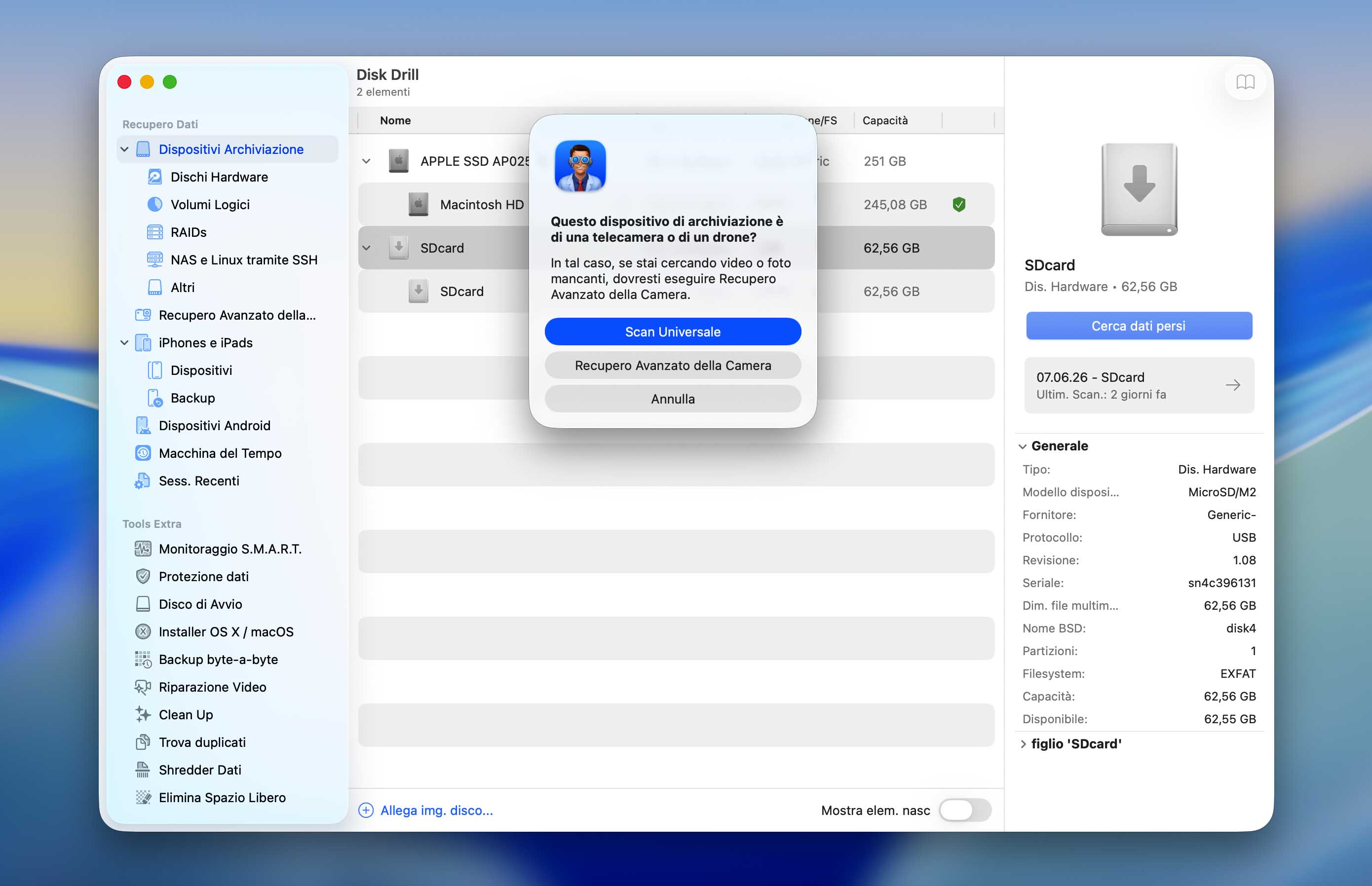The width and height of the screenshot is (1372, 886).
Task: Go to Sess. Recenti
Action: click(199, 480)
